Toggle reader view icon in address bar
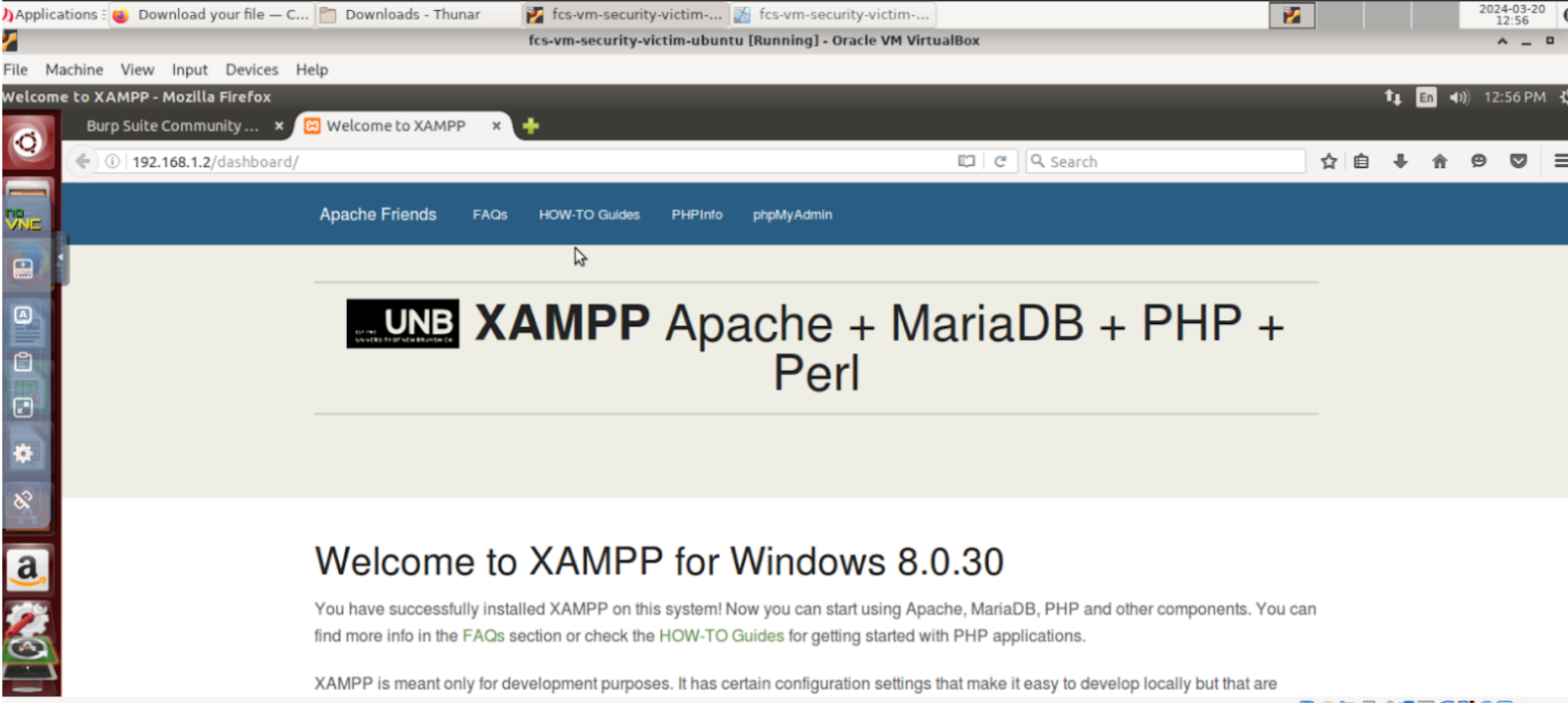The image size is (1568, 703). tap(965, 161)
